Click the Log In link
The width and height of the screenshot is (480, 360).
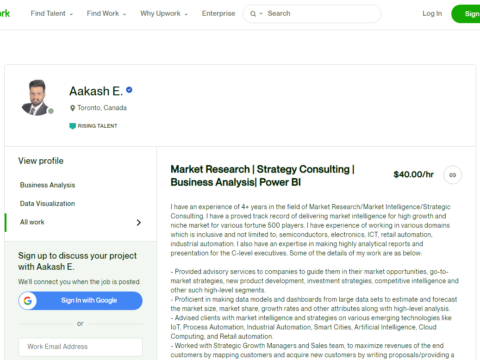pyautogui.click(x=432, y=14)
